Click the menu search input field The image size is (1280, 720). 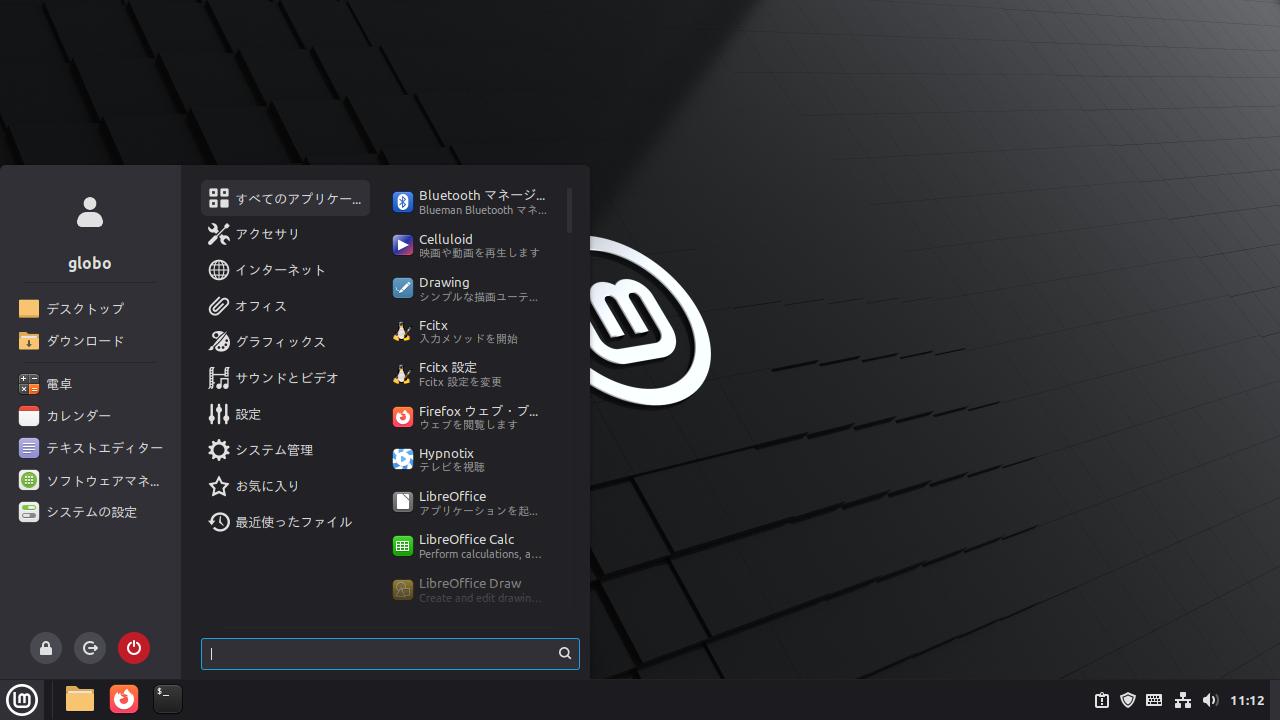[380, 654]
